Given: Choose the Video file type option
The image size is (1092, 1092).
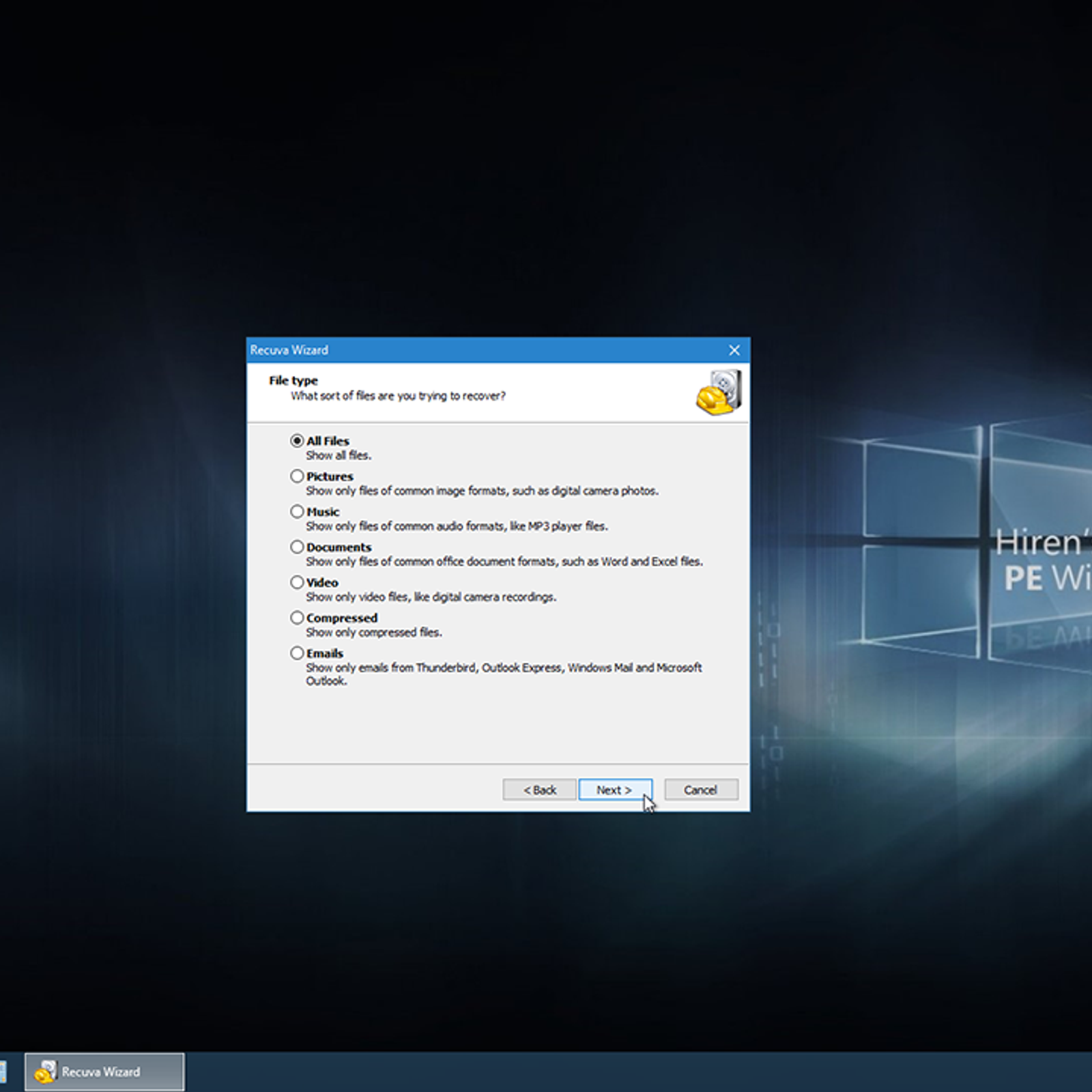Looking at the screenshot, I should point(297,583).
